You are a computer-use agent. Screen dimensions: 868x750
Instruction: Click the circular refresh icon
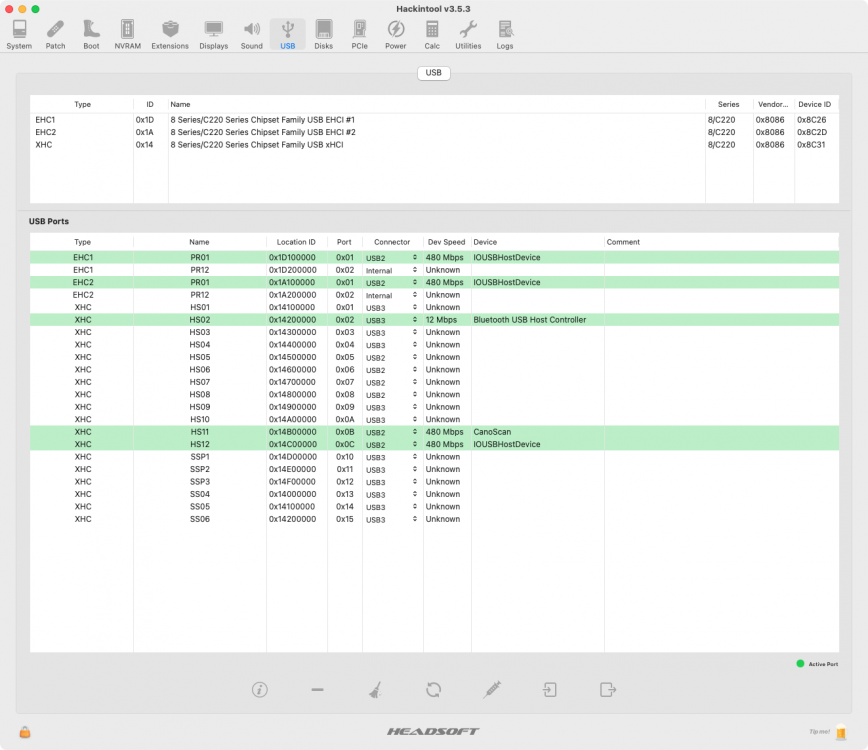(433, 690)
